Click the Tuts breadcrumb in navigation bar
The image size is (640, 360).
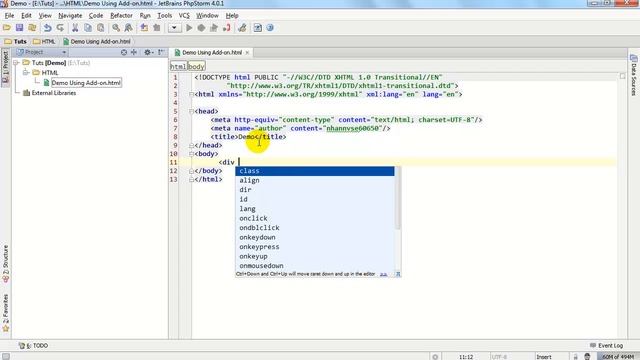[16, 41]
